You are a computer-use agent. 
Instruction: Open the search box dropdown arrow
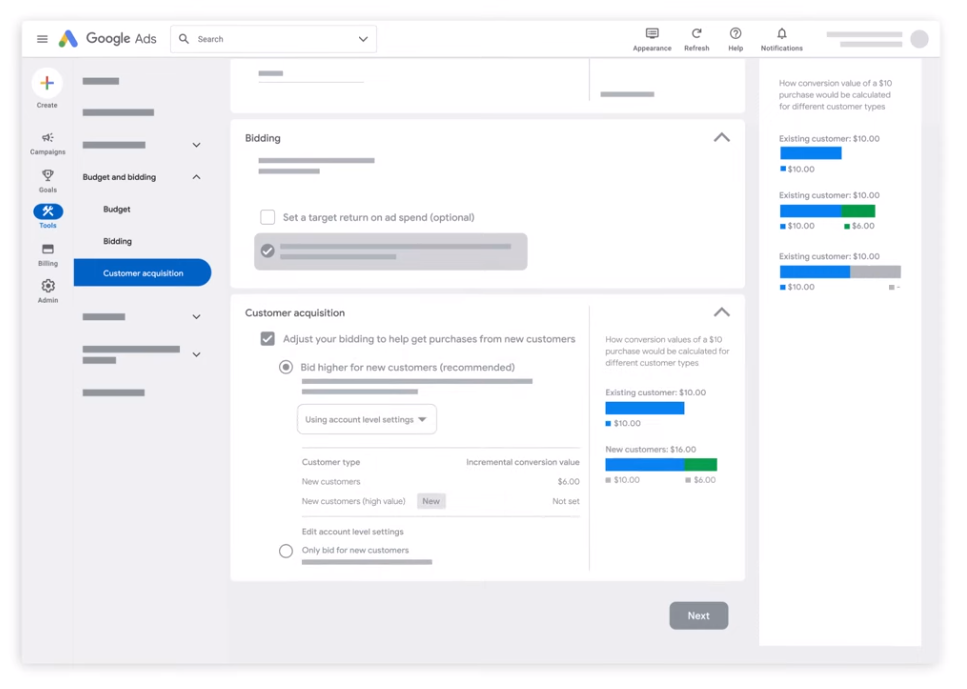(x=363, y=39)
